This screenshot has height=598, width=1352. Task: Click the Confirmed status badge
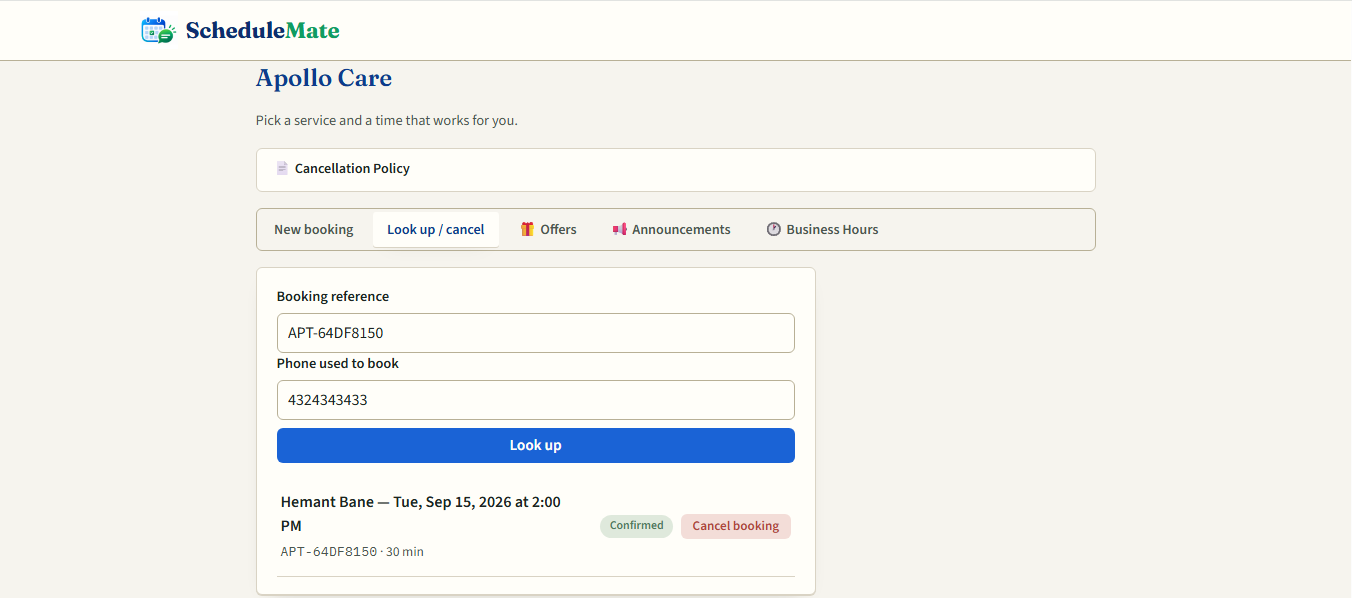[x=636, y=526]
